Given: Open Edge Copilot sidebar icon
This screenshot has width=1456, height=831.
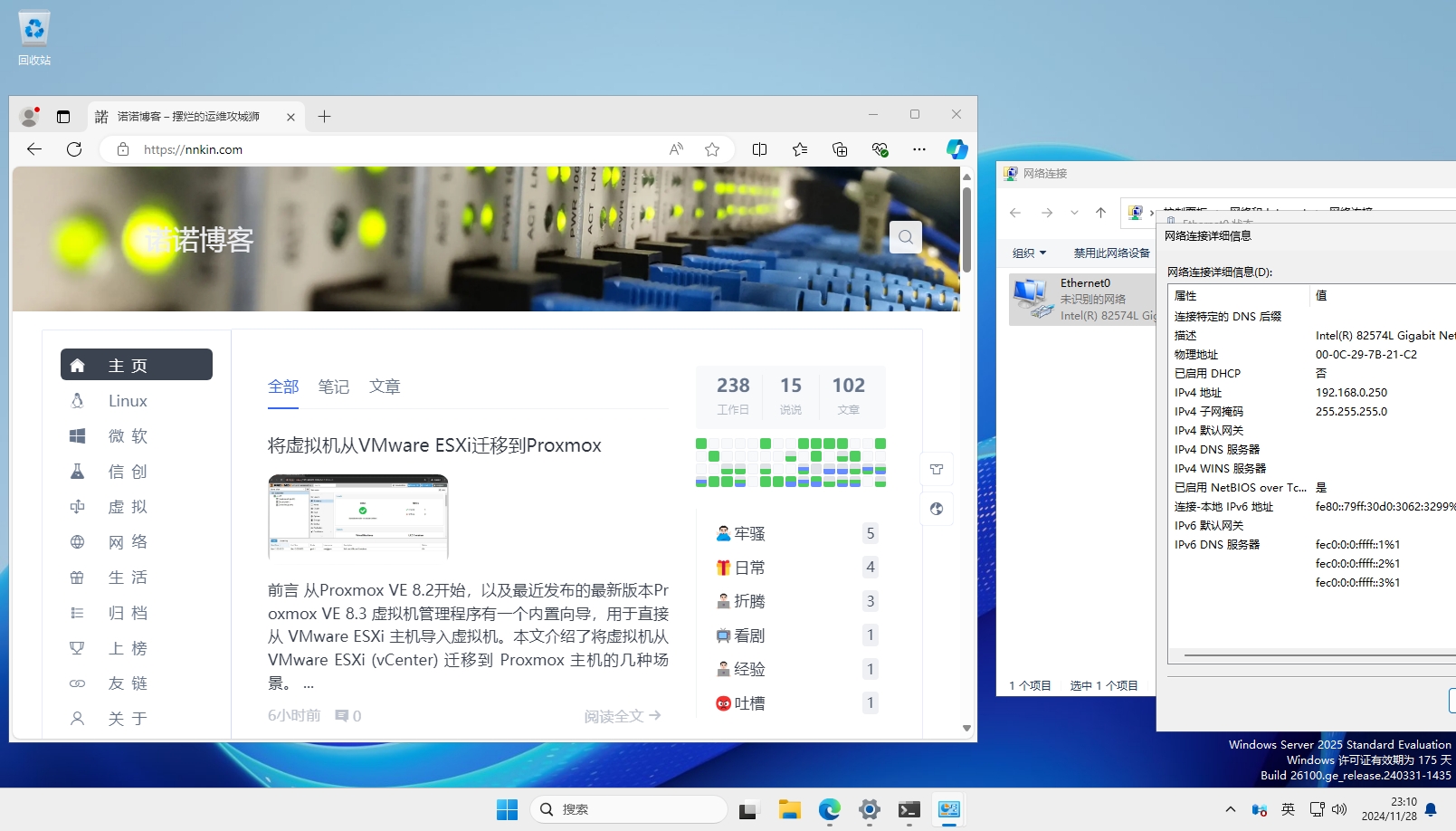Looking at the screenshot, I should (956, 149).
